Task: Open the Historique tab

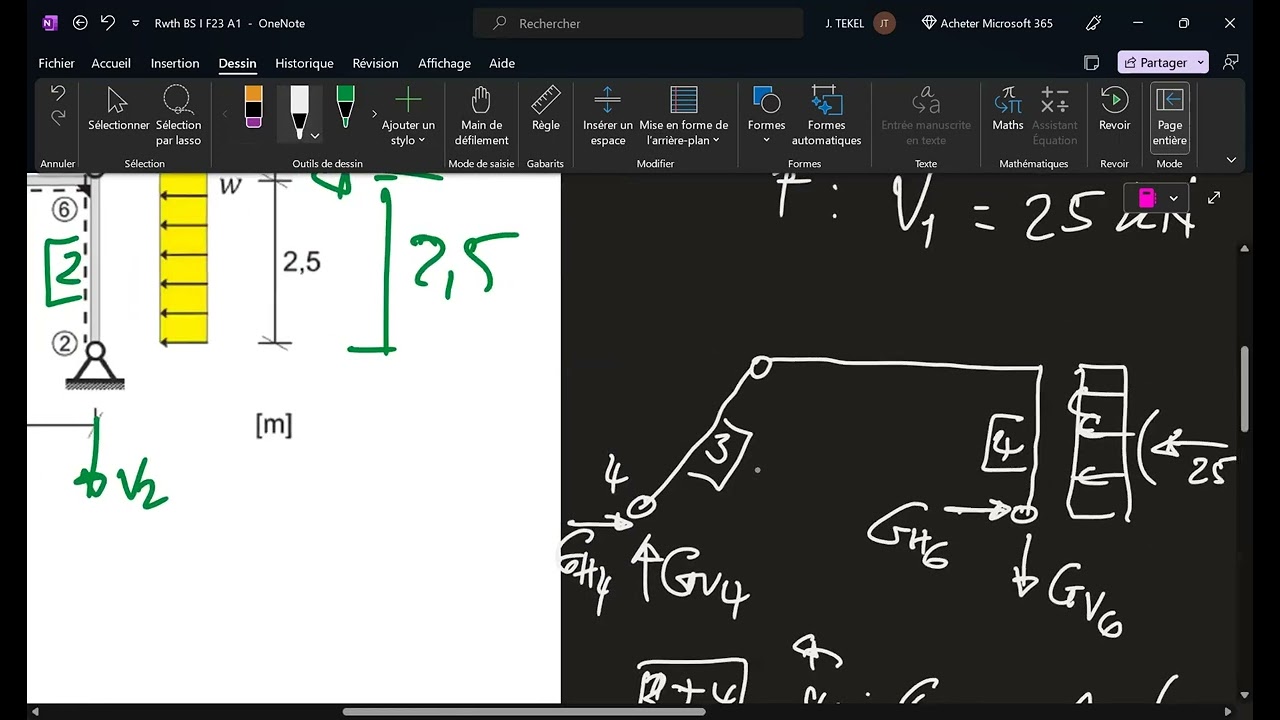Action: click(304, 63)
